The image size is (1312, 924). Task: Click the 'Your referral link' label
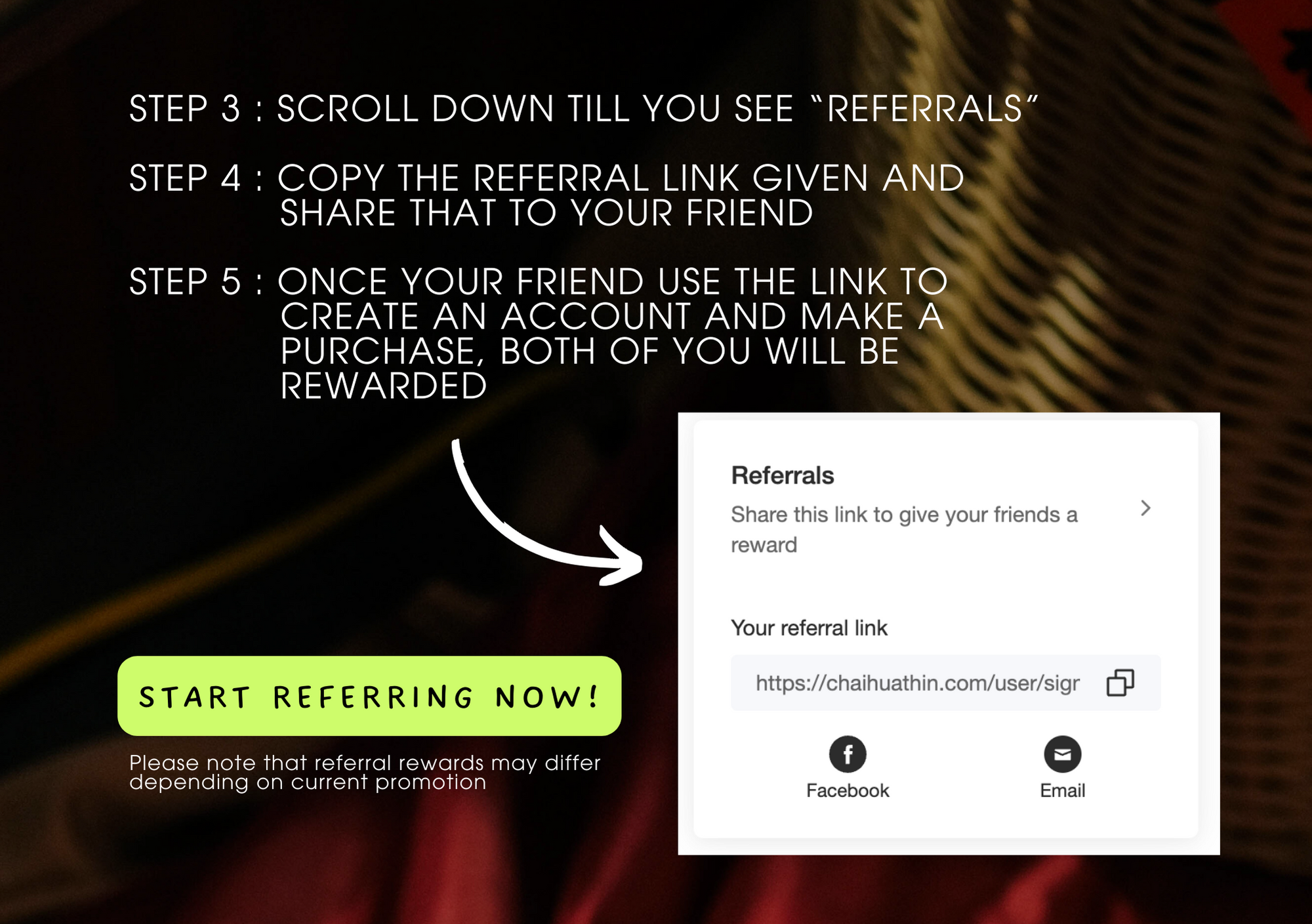[x=809, y=628]
